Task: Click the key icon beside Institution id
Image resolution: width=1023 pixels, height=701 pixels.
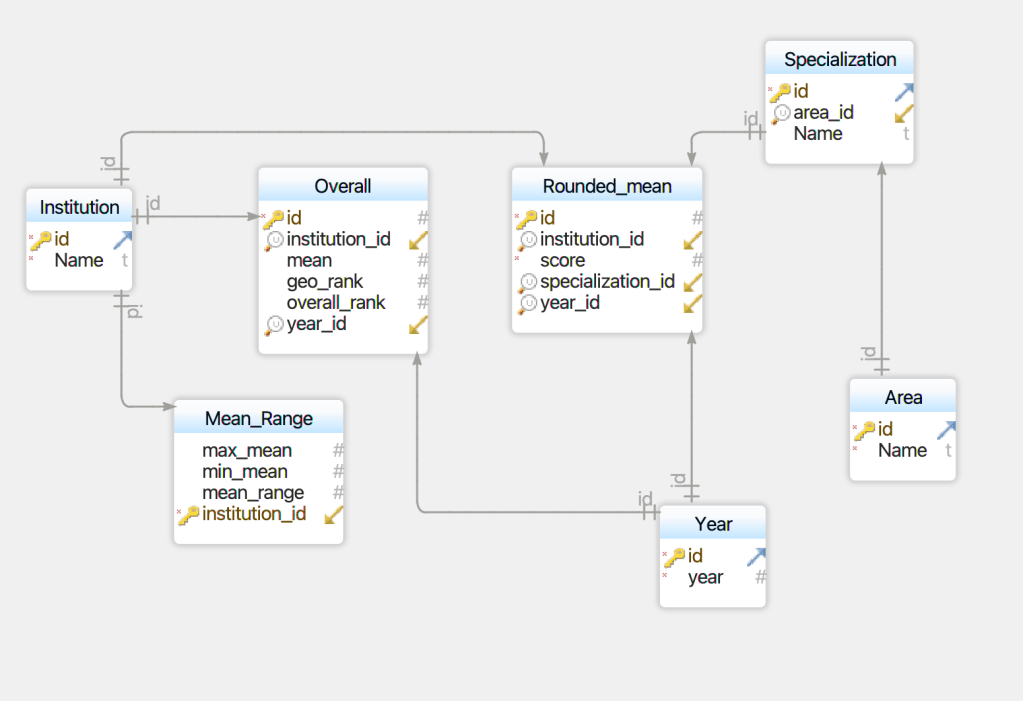Action: pos(41,240)
